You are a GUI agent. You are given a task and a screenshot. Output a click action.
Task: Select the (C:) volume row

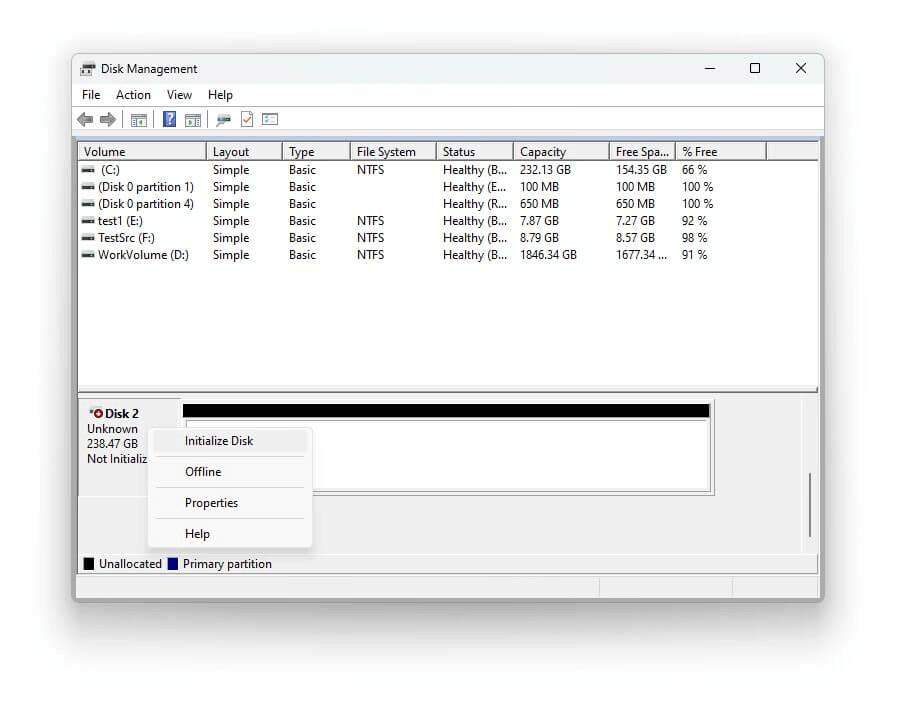(x=447, y=170)
